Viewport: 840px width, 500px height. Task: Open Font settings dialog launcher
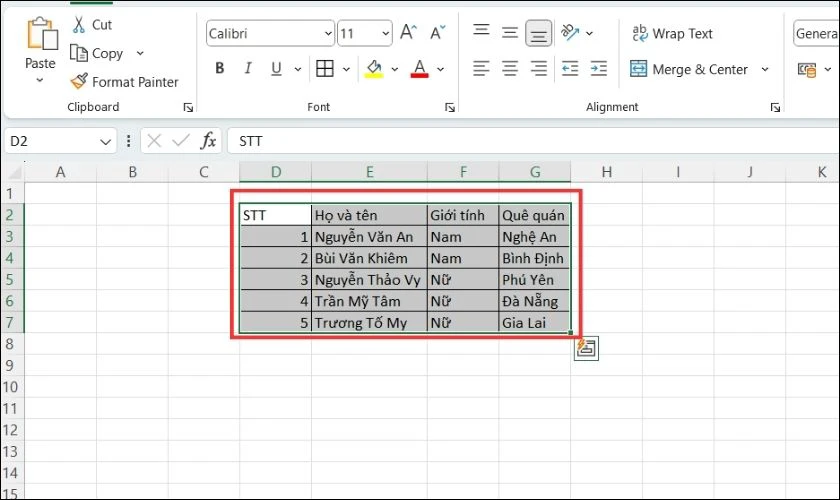point(450,108)
